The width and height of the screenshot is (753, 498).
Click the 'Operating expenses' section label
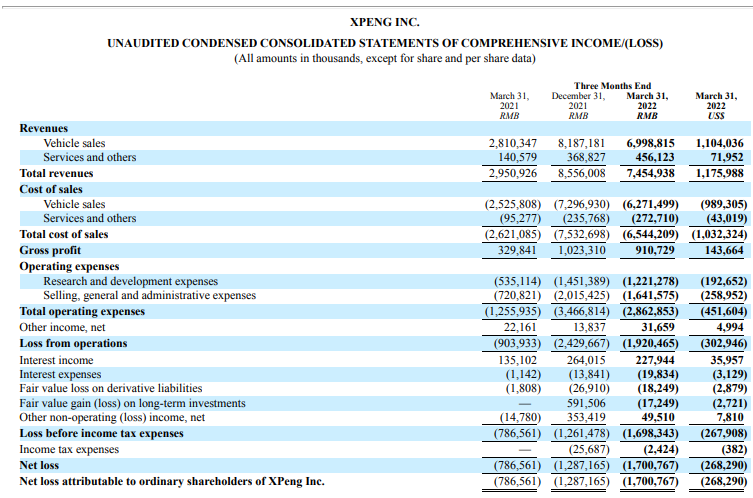click(69, 267)
